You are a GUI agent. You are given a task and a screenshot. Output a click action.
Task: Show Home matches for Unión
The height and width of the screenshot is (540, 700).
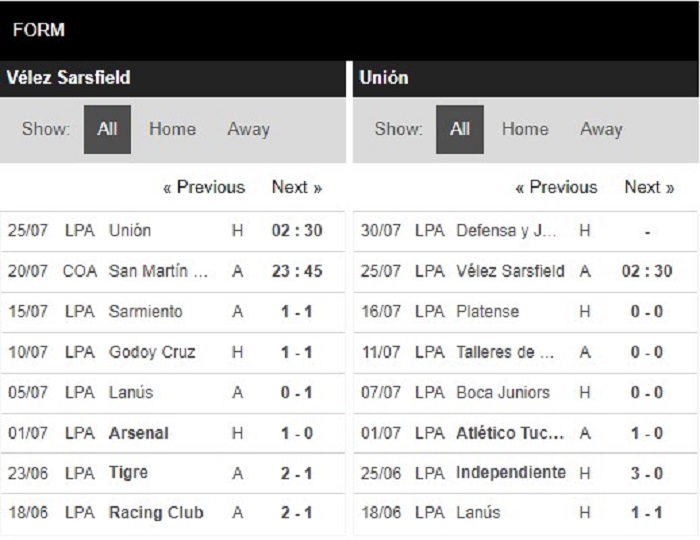click(x=525, y=129)
